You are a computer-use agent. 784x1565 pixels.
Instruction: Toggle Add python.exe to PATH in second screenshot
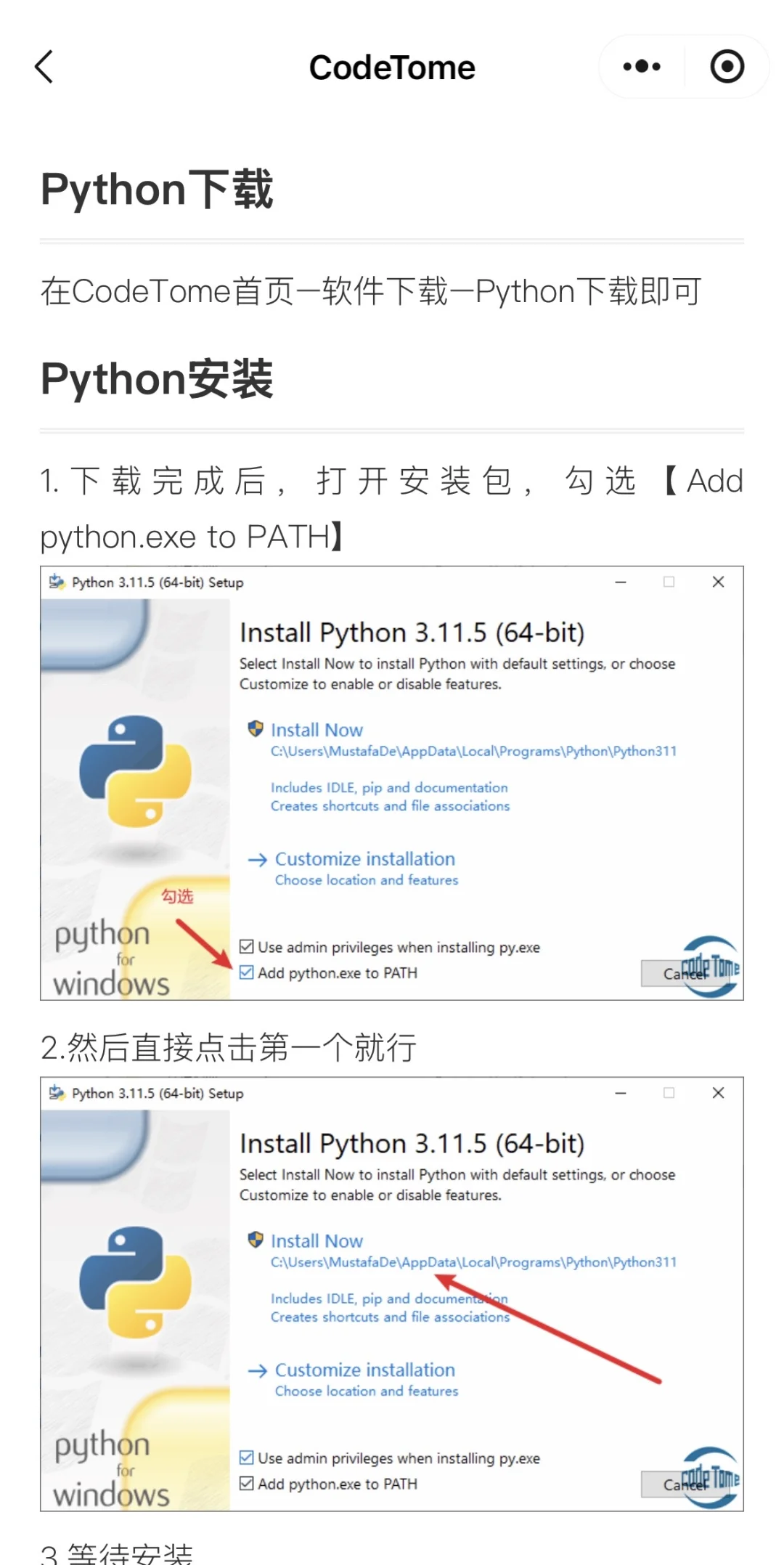pos(247,1484)
